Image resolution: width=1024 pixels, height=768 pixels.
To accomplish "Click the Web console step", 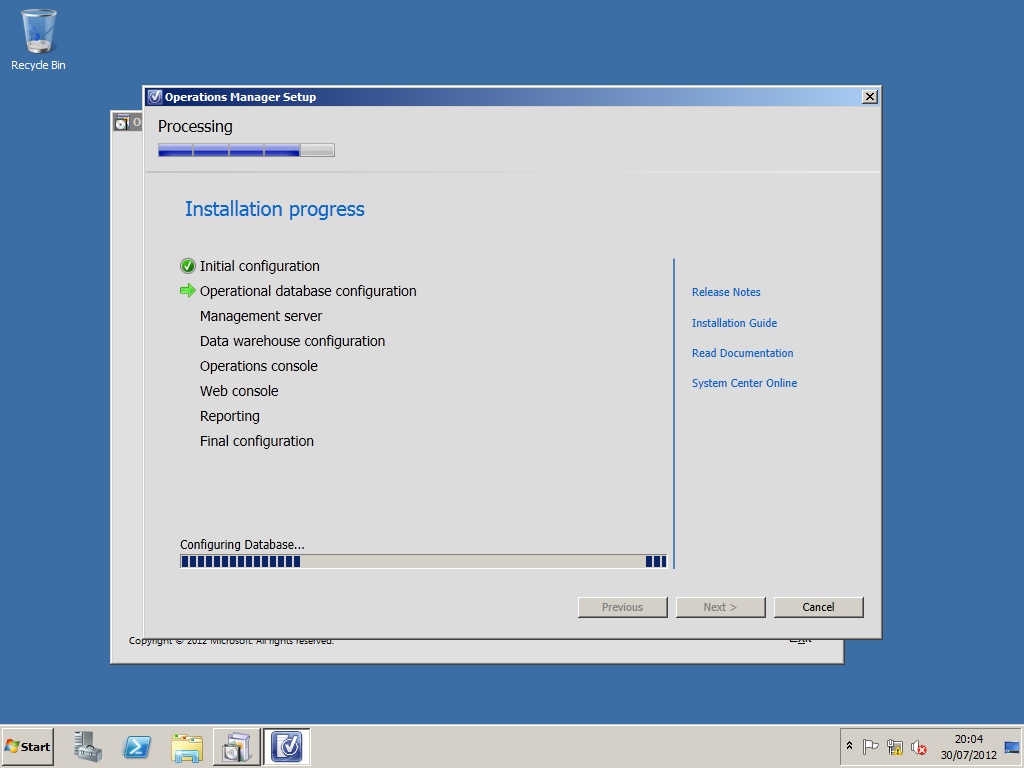I will [239, 391].
